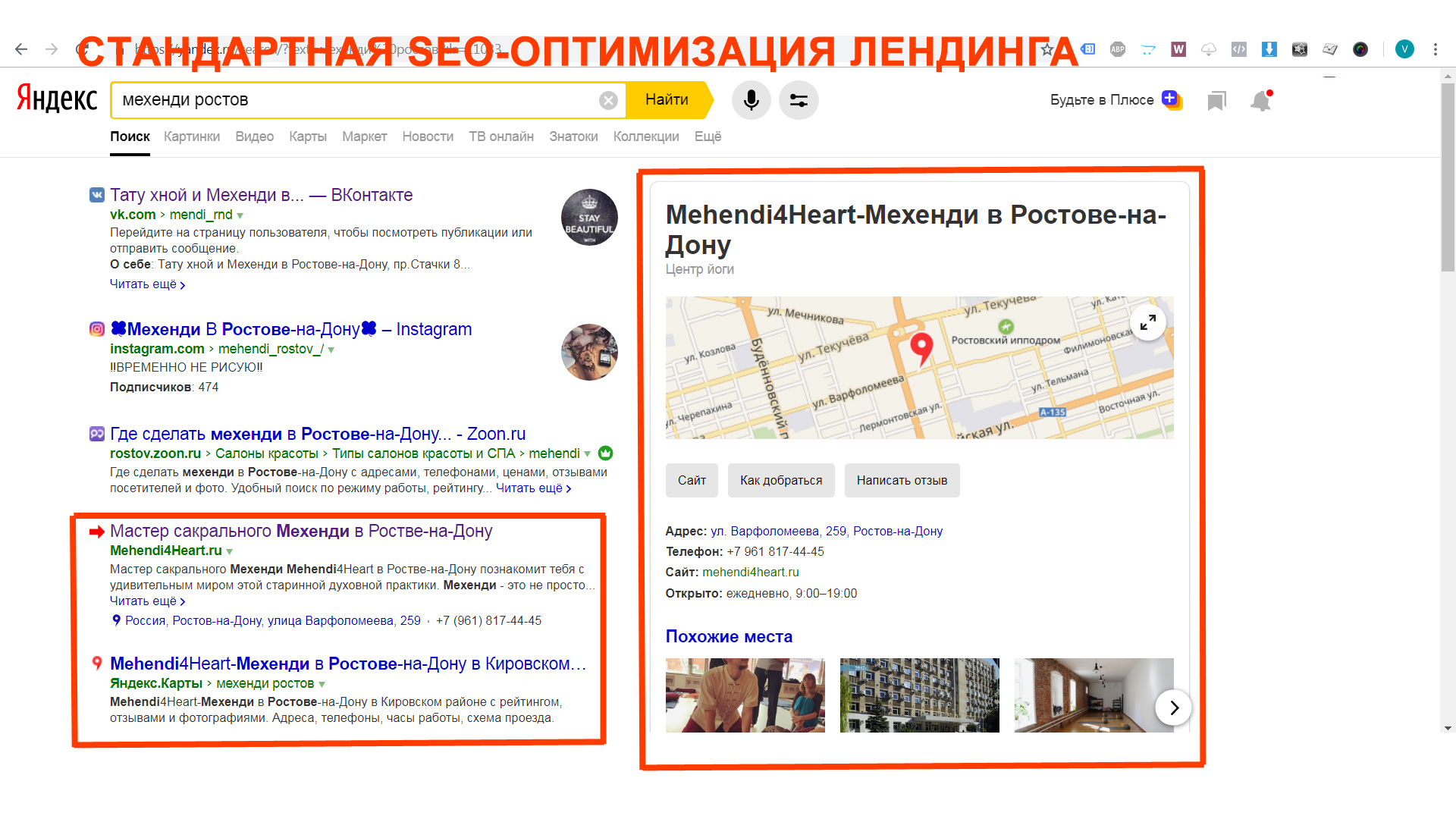Open the Коллекции tab
This screenshot has width=1456, height=819.
point(646,136)
